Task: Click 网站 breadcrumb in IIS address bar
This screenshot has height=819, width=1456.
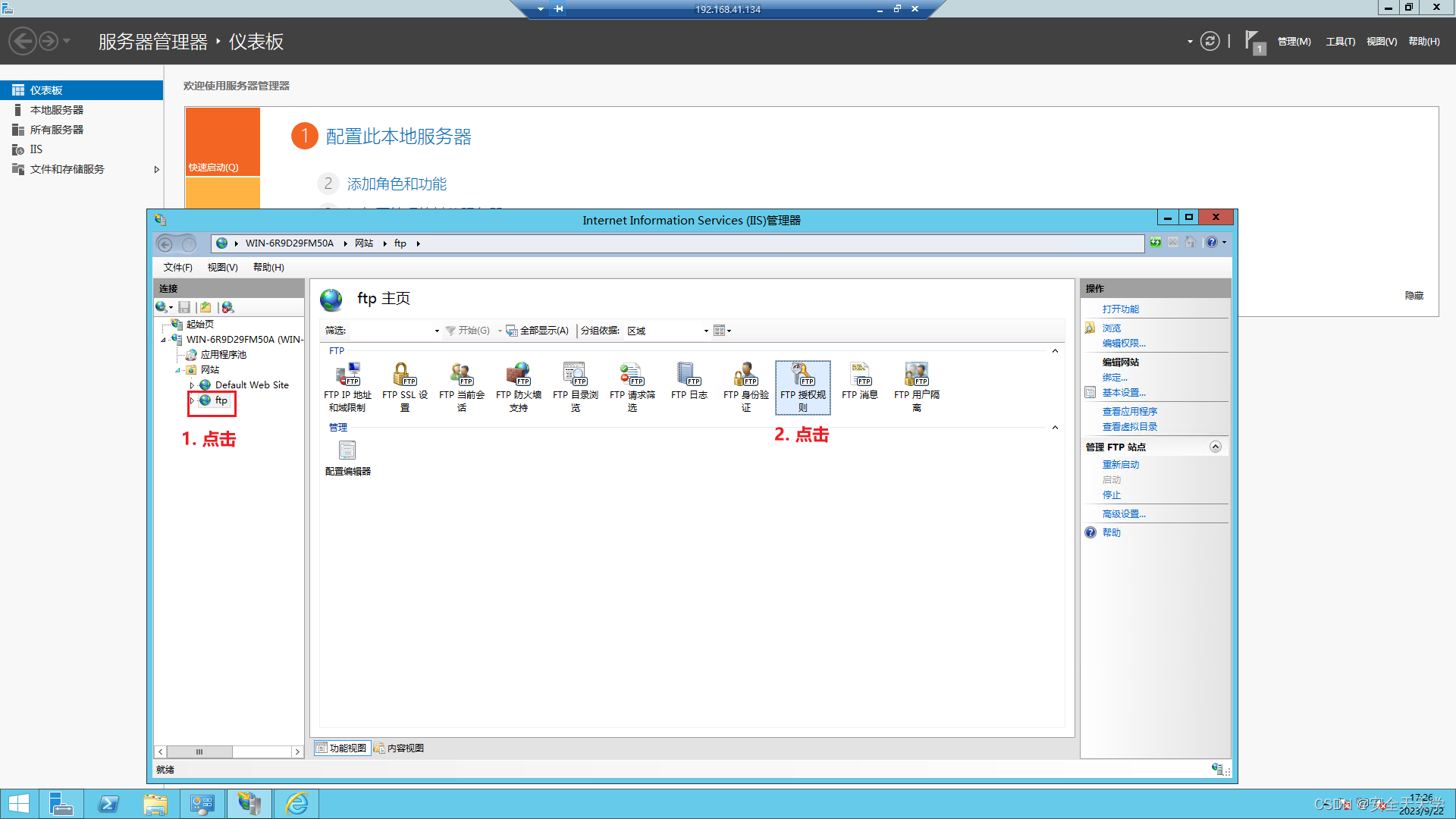Action: pos(364,243)
